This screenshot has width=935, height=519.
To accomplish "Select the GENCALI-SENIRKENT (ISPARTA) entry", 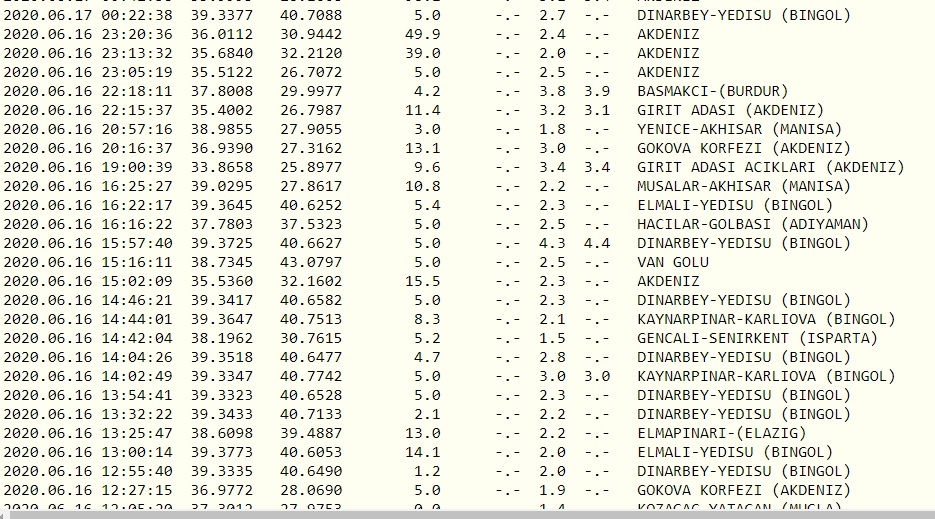I will pos(757,338).
